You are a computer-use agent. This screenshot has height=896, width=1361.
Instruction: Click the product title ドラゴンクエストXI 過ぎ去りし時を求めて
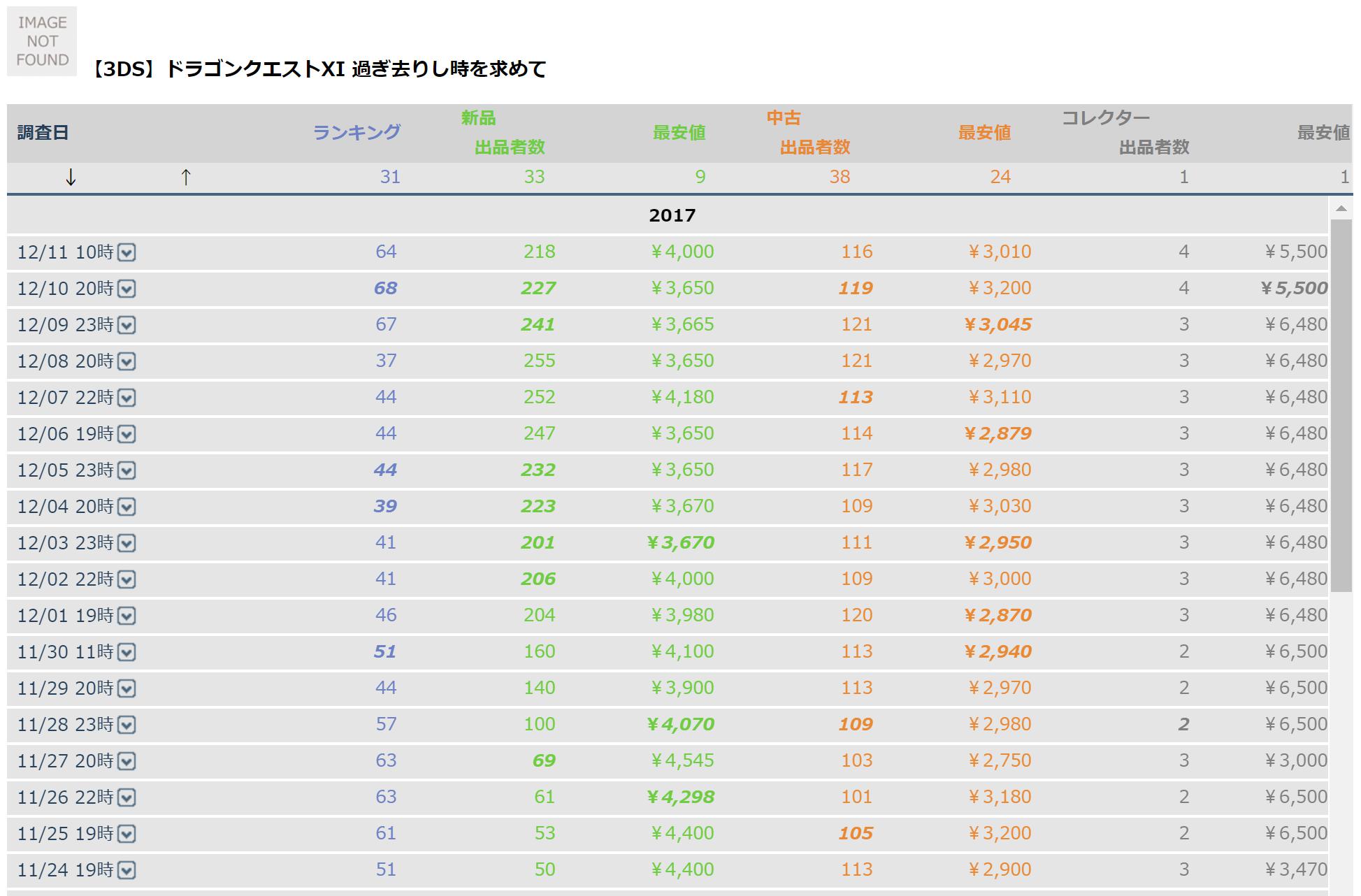(357, 68)
